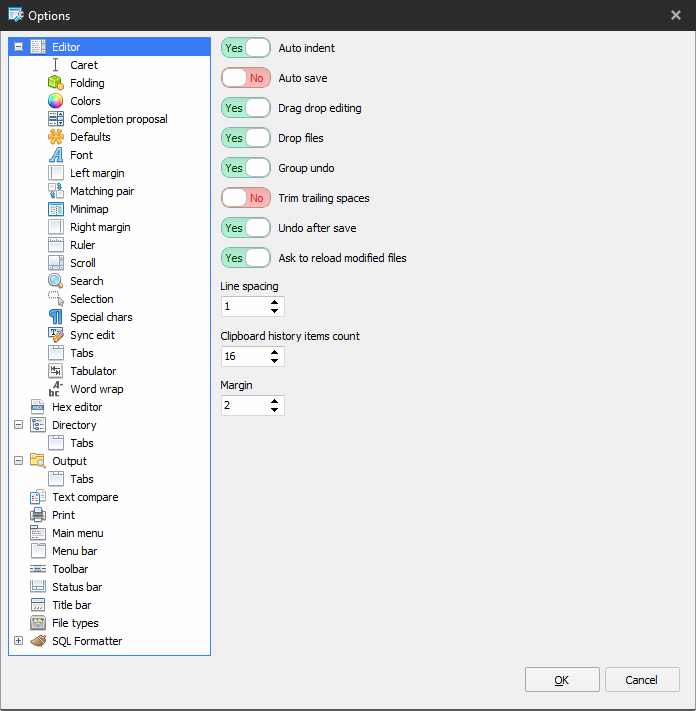Select Word wrap in the options tree
Screen dimensions: 696x711
[97, 389]
